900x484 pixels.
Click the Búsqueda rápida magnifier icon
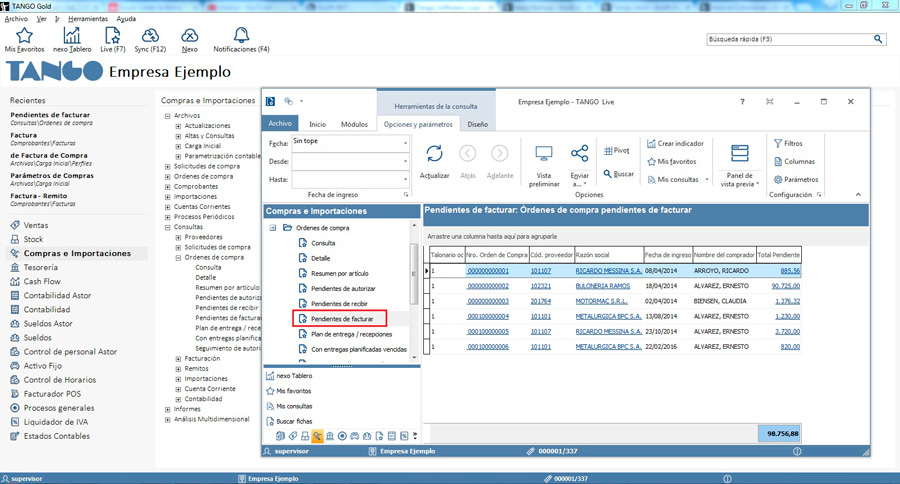click(x=878, y=39)
